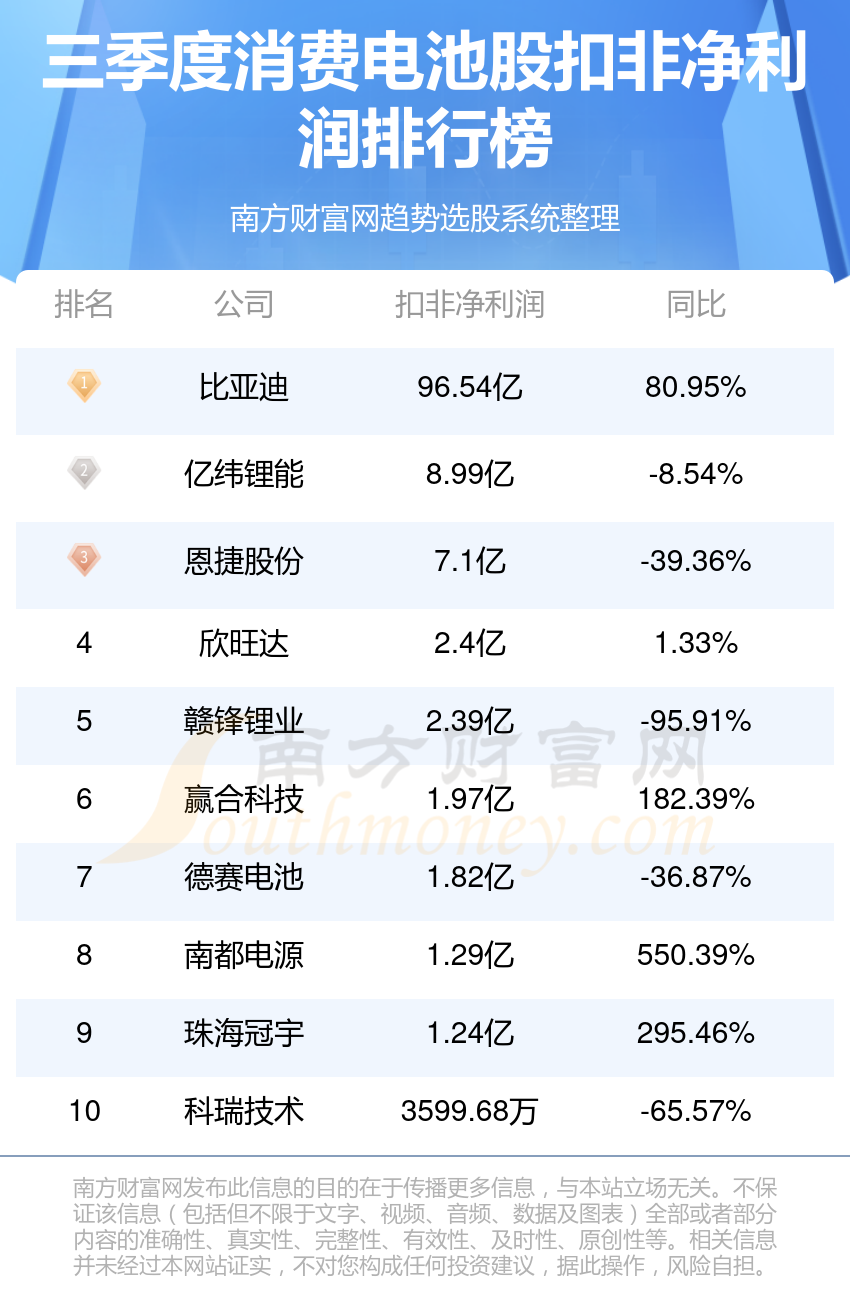Click 欣旺达 in rank 4 row
This screenshot has height=1300, width=850.
[244, 643]
